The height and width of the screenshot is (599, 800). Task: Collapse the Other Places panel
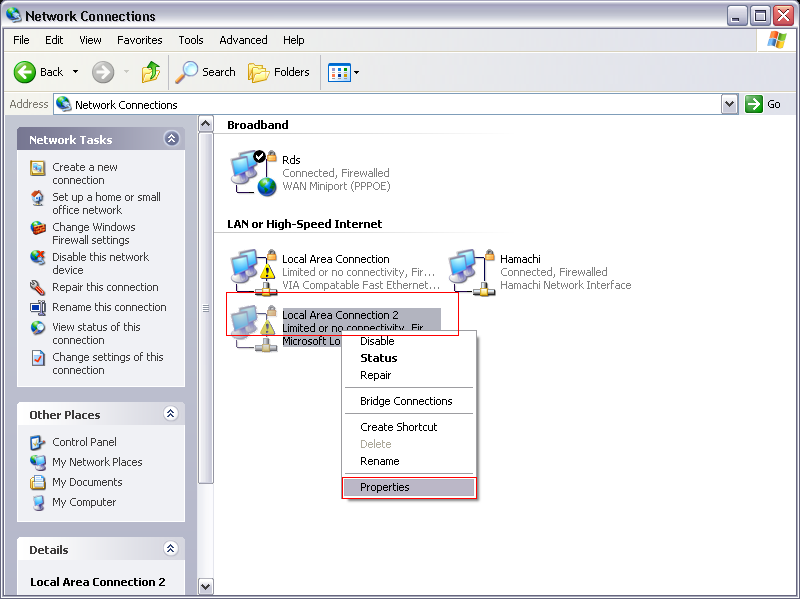tap(170, 414)
